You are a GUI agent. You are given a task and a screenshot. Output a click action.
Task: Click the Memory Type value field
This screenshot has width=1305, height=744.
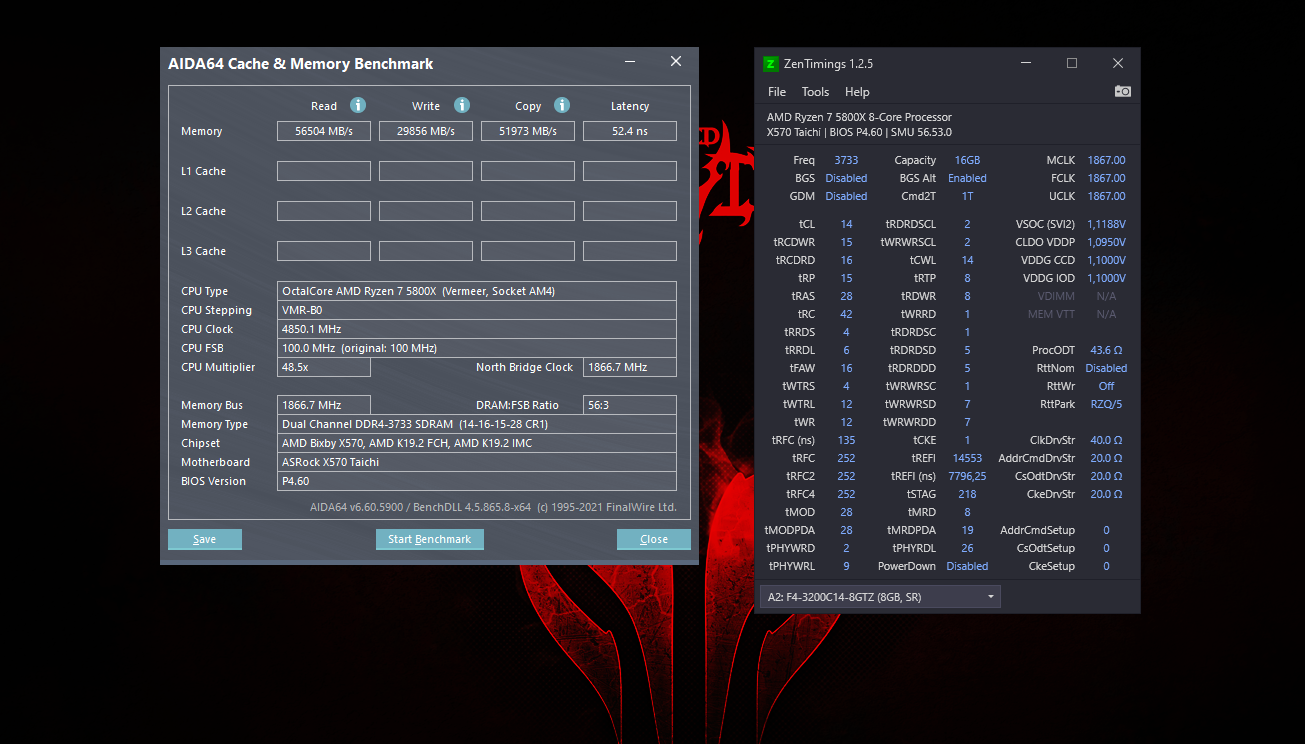coord(477,424)
